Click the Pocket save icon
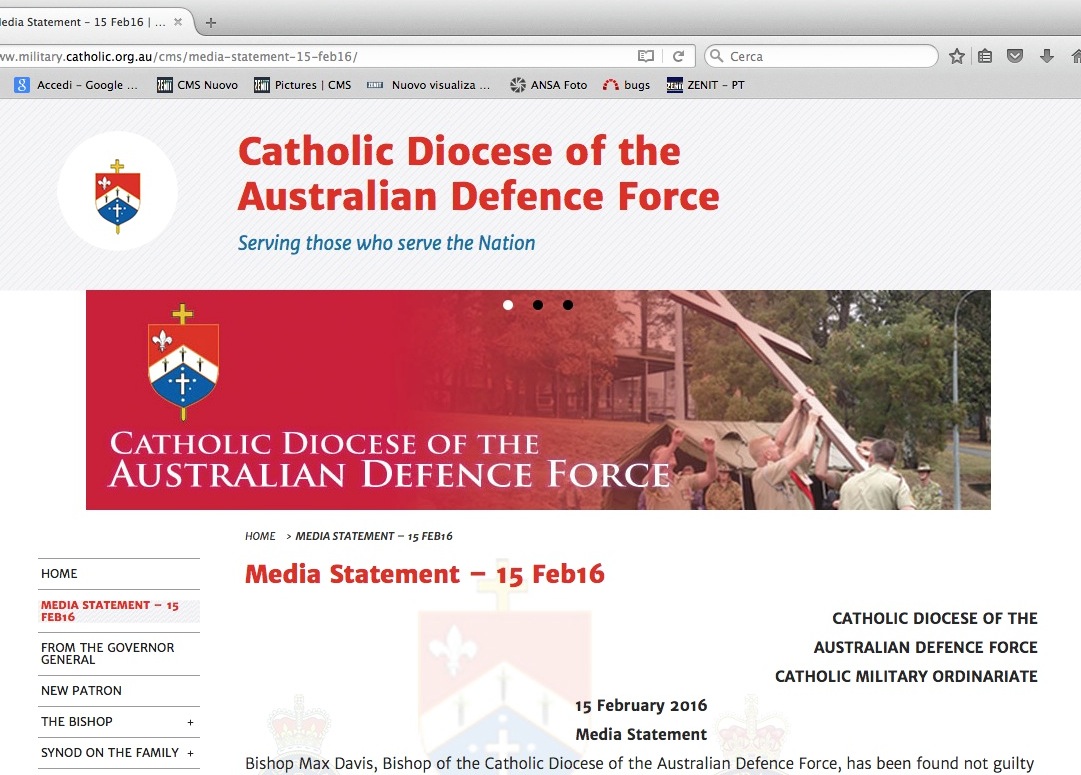 click(1015, 57)
